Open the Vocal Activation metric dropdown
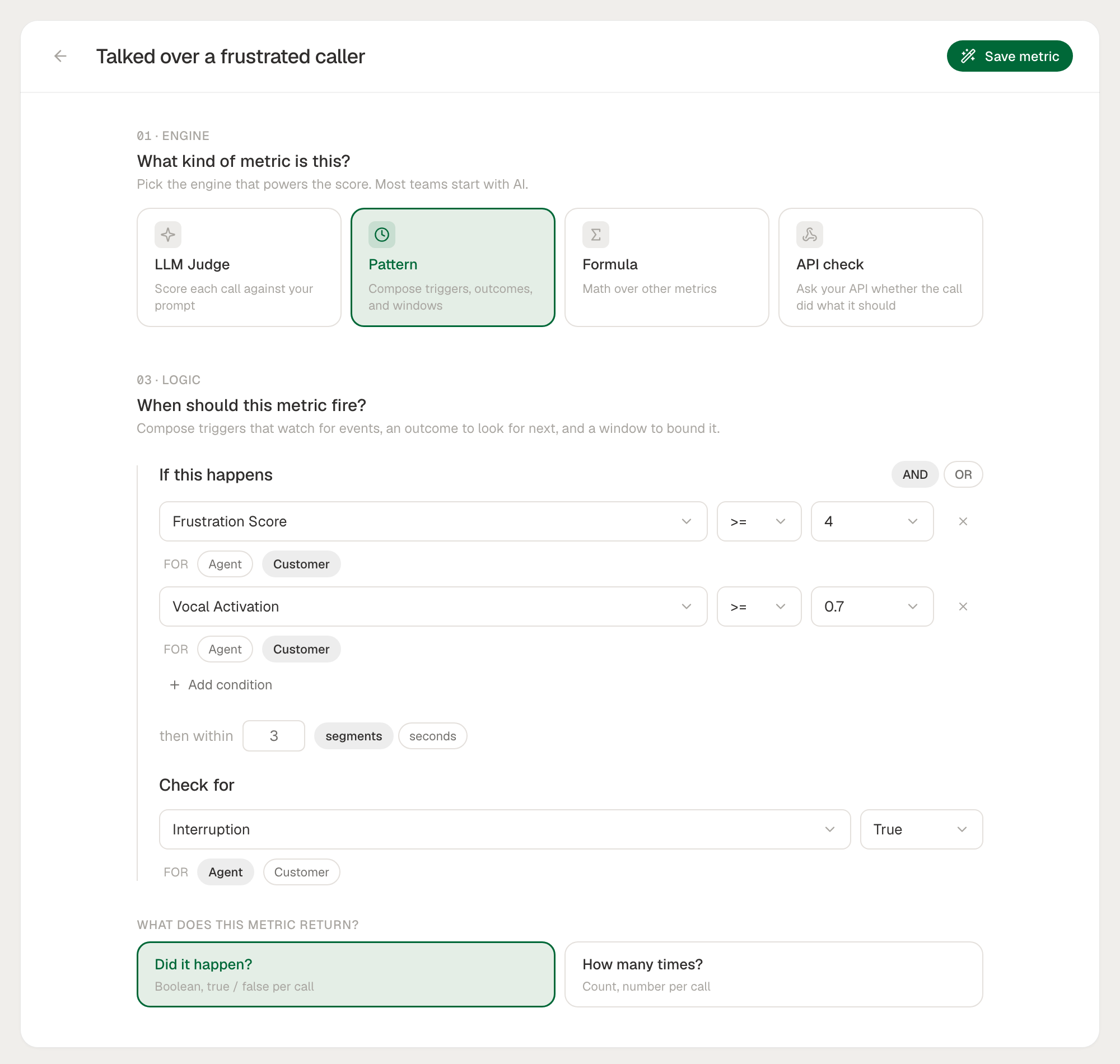 (x=433, y=606)
